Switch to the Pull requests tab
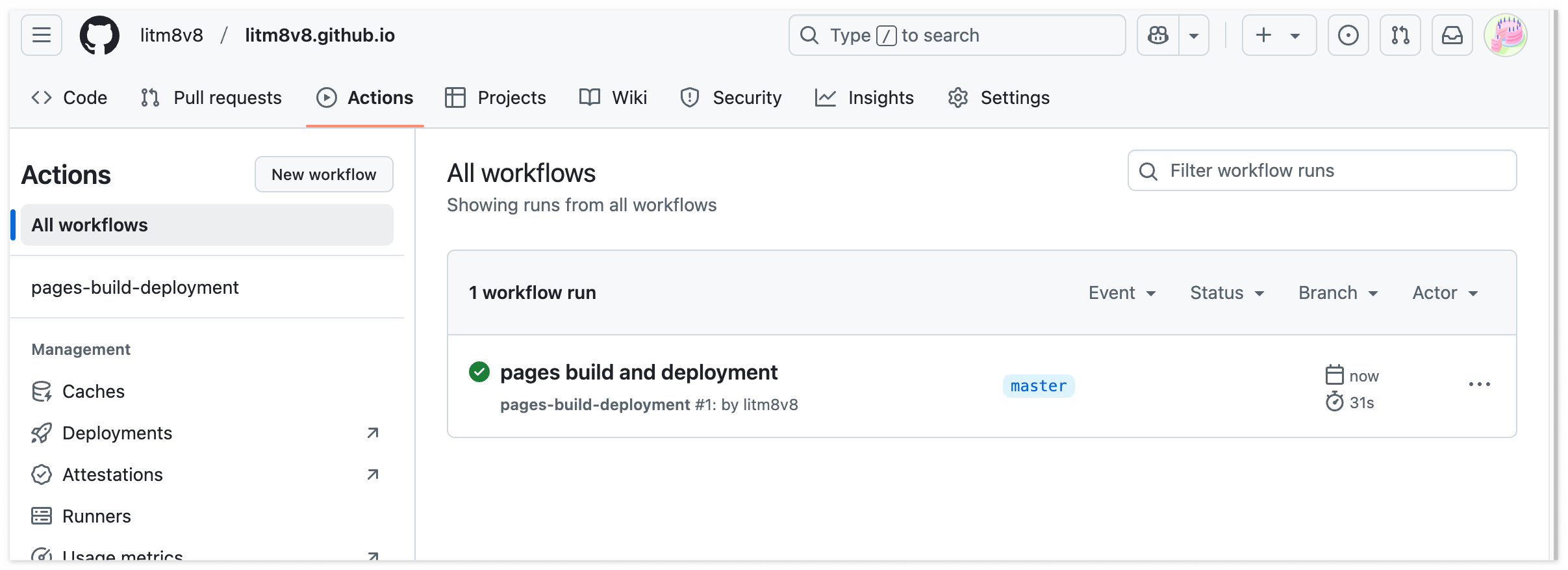This screenshot has height=570, width=1568. click(212, 97)
